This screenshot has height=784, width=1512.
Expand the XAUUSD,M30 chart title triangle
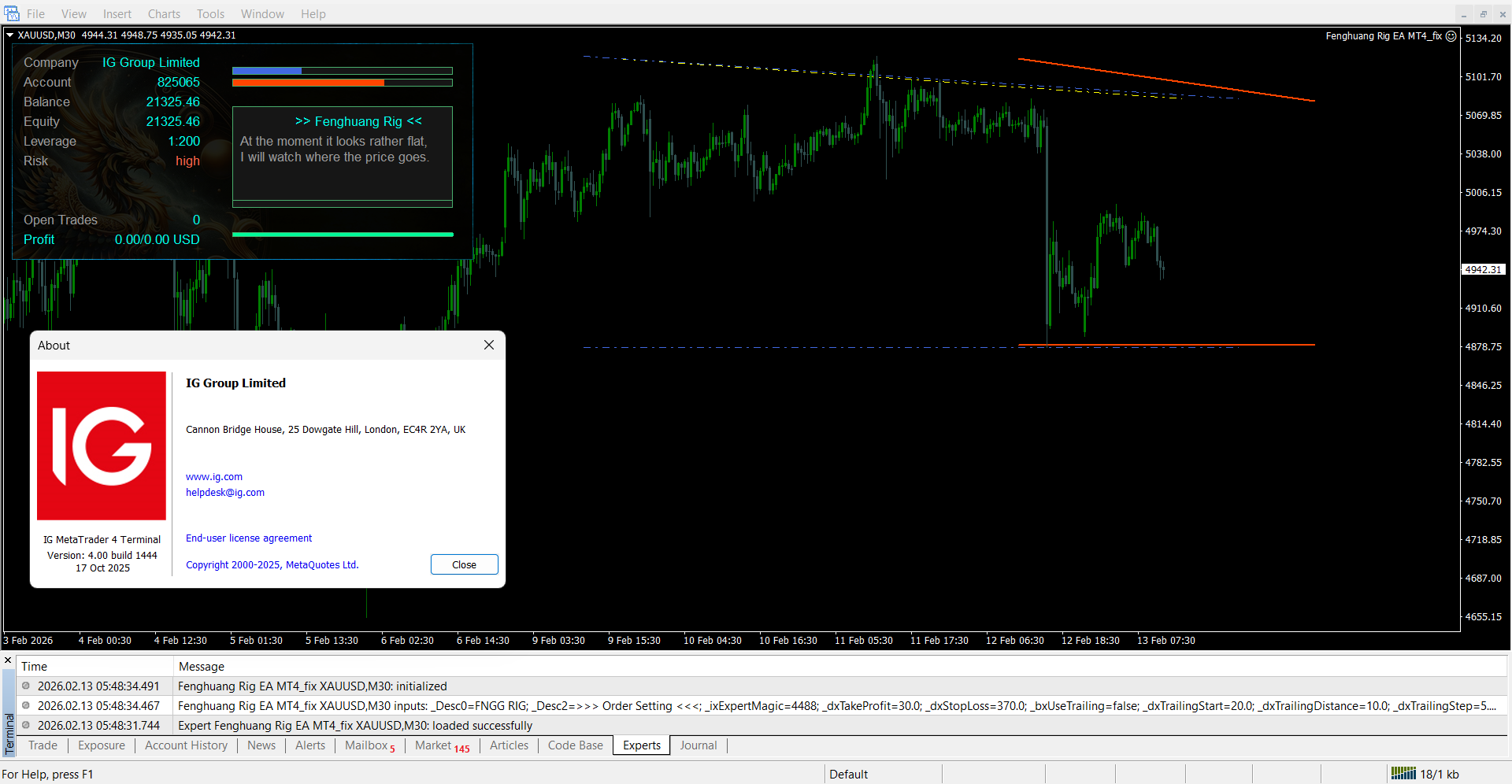point(10,35)
